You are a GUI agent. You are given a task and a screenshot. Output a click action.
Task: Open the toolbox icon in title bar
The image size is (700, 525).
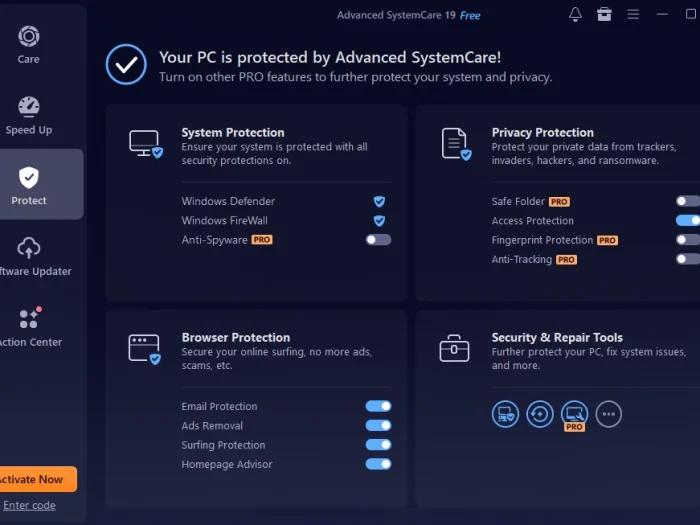[604, 14]
